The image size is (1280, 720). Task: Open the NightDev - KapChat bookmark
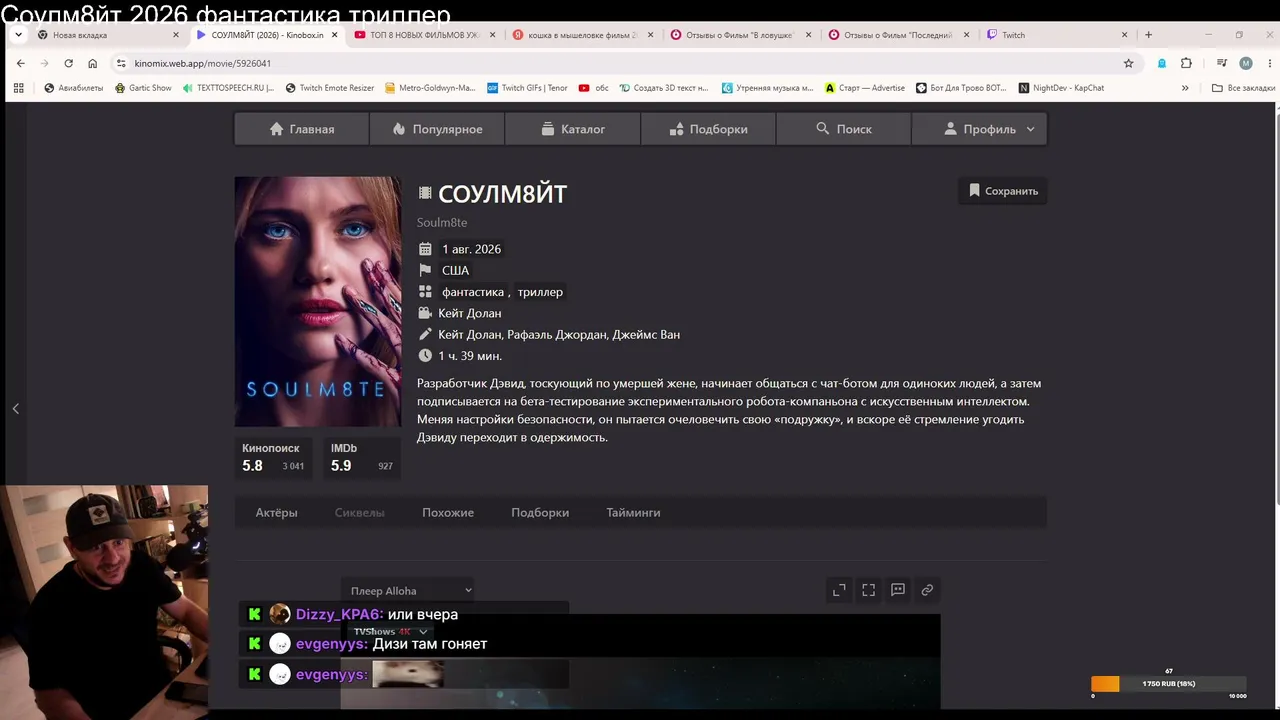point(1061,88)
